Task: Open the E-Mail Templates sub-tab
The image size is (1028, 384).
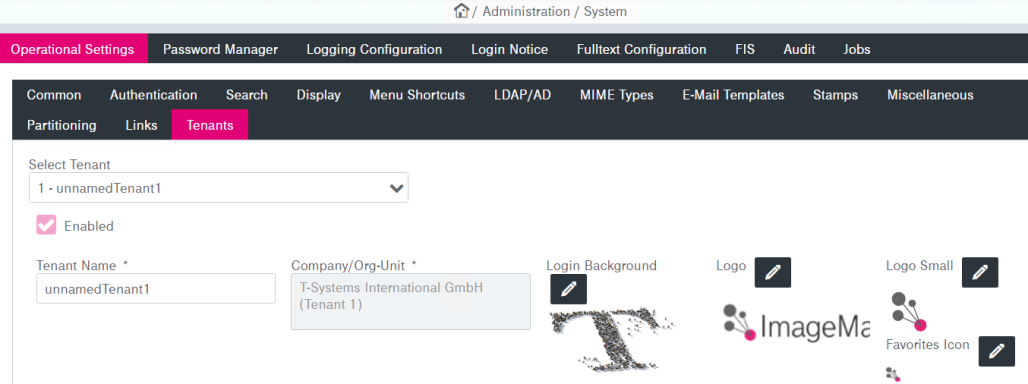Action: 733,95
